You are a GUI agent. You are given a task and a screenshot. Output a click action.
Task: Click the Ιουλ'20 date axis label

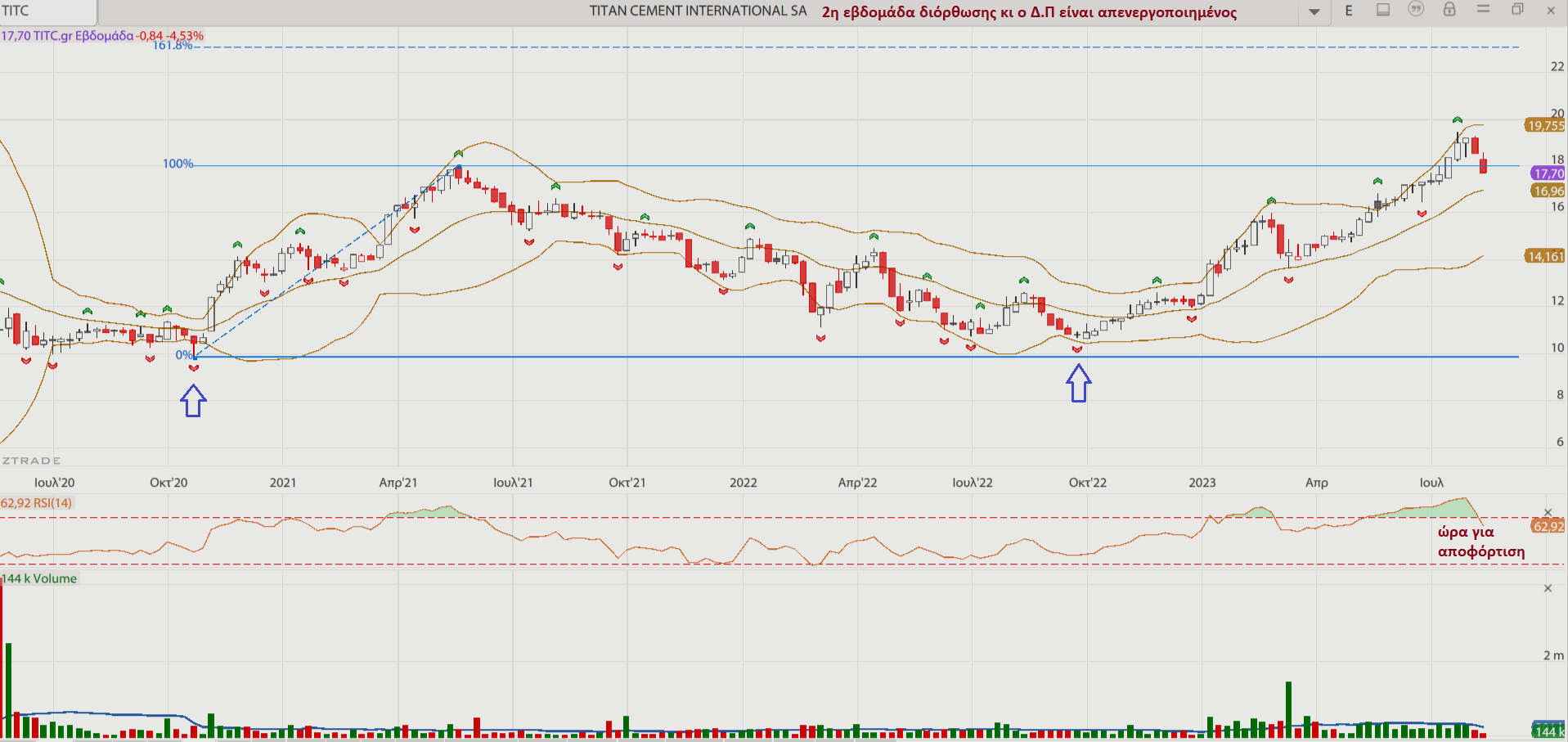(54, 483)
